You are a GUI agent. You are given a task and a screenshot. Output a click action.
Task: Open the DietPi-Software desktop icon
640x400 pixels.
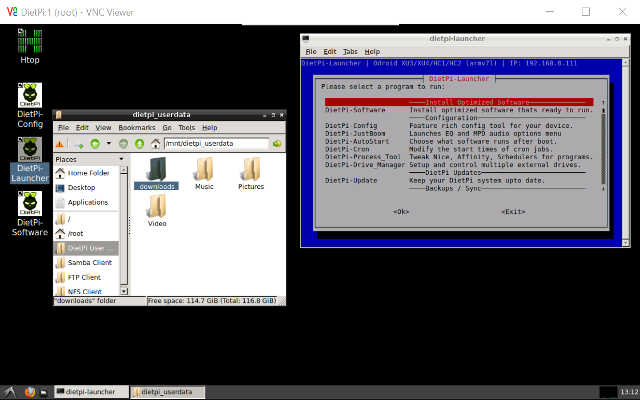tap(29, 214)
